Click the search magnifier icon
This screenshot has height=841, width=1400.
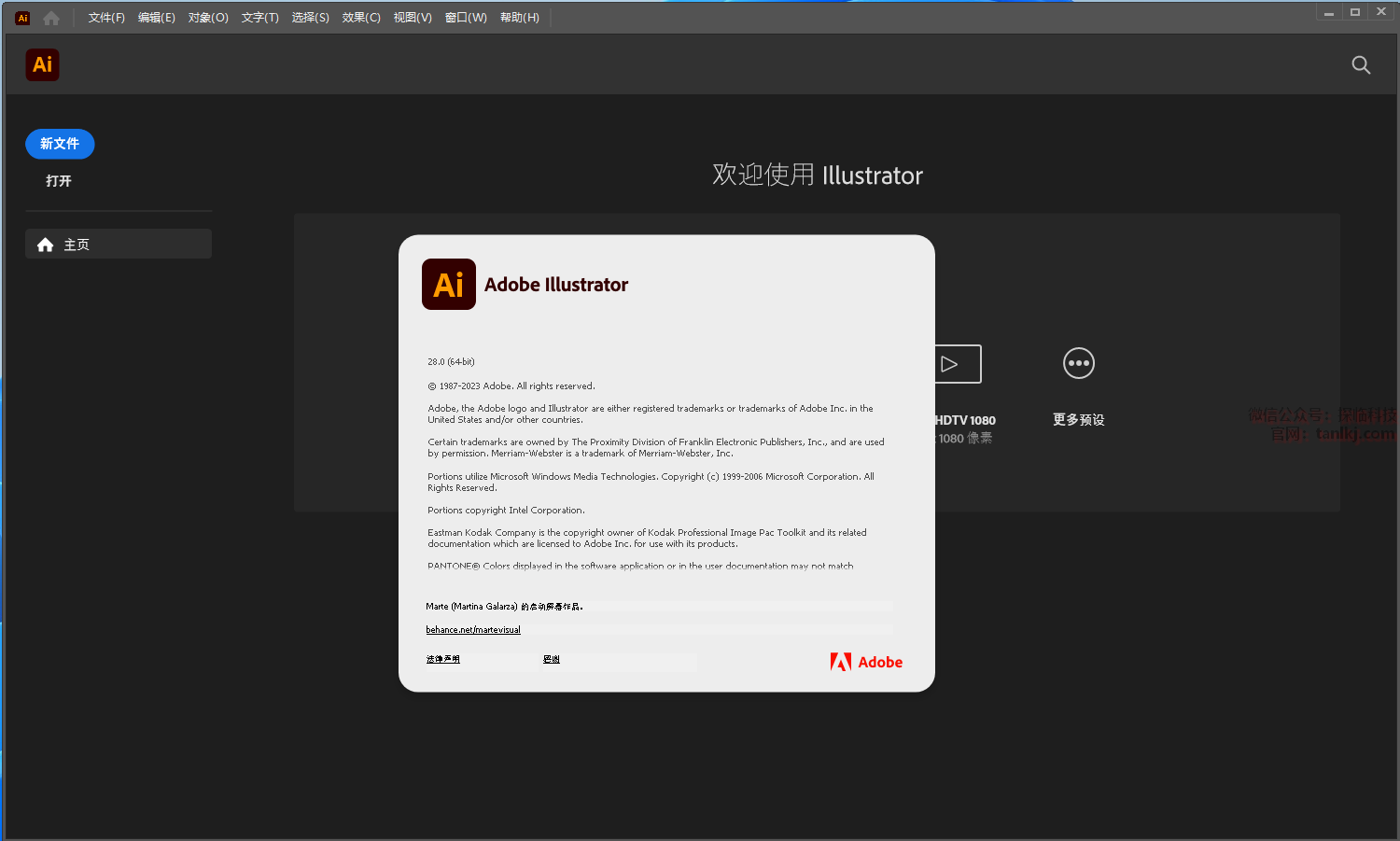(x=1361, y=64)
